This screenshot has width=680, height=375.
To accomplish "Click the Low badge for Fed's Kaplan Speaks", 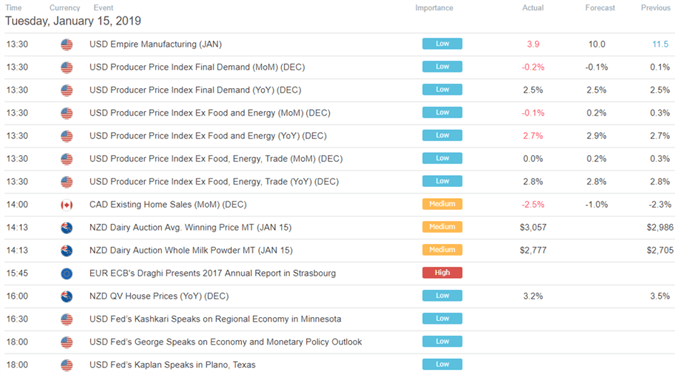I will point(442,364).
